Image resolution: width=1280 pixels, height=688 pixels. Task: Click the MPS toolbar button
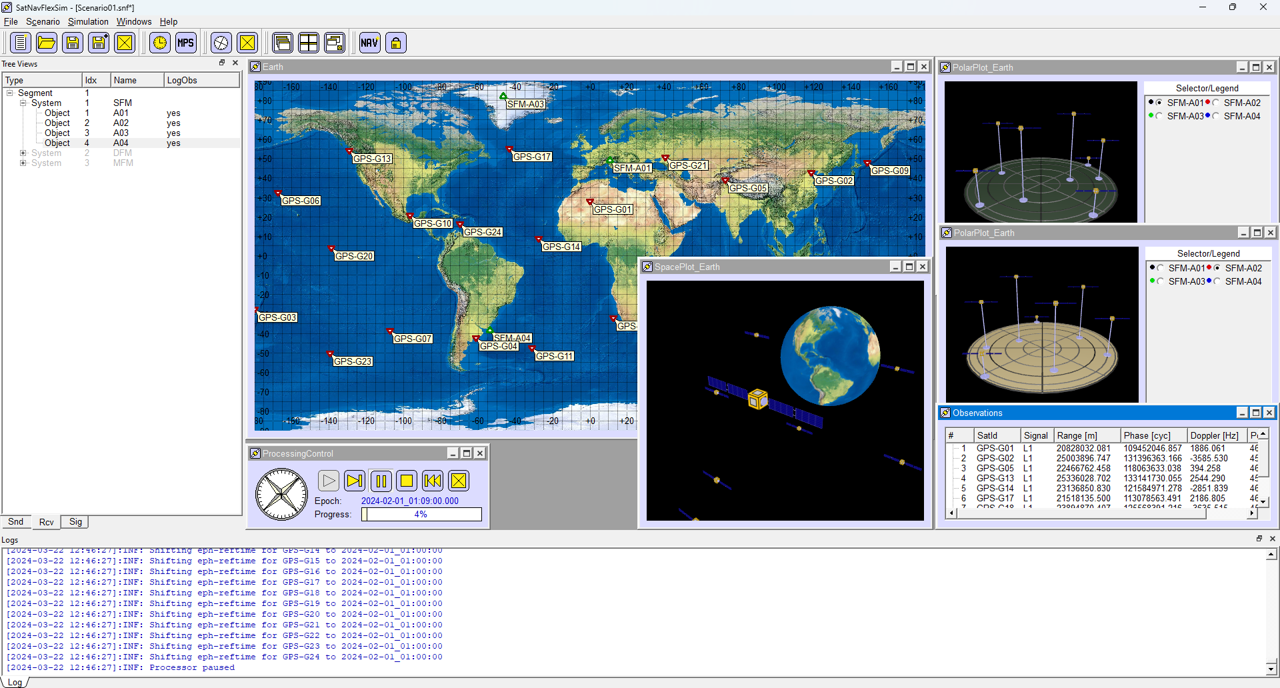[x=185, y=42]
